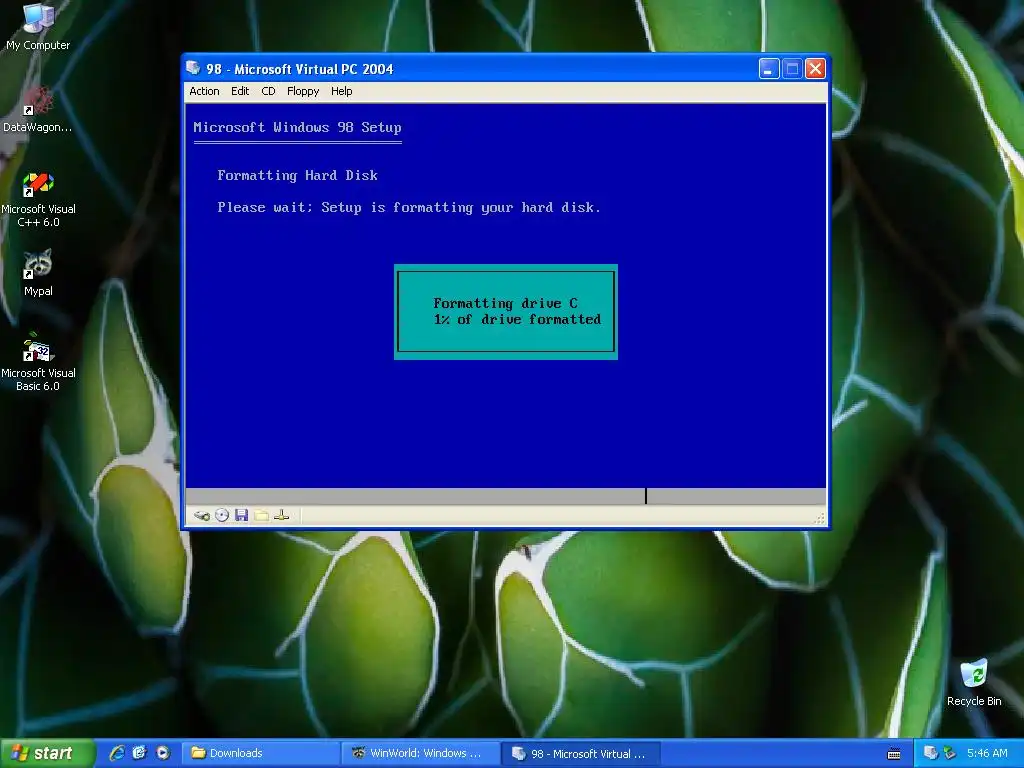Click the Virtual PC tray icon

(x=930, y=754)
